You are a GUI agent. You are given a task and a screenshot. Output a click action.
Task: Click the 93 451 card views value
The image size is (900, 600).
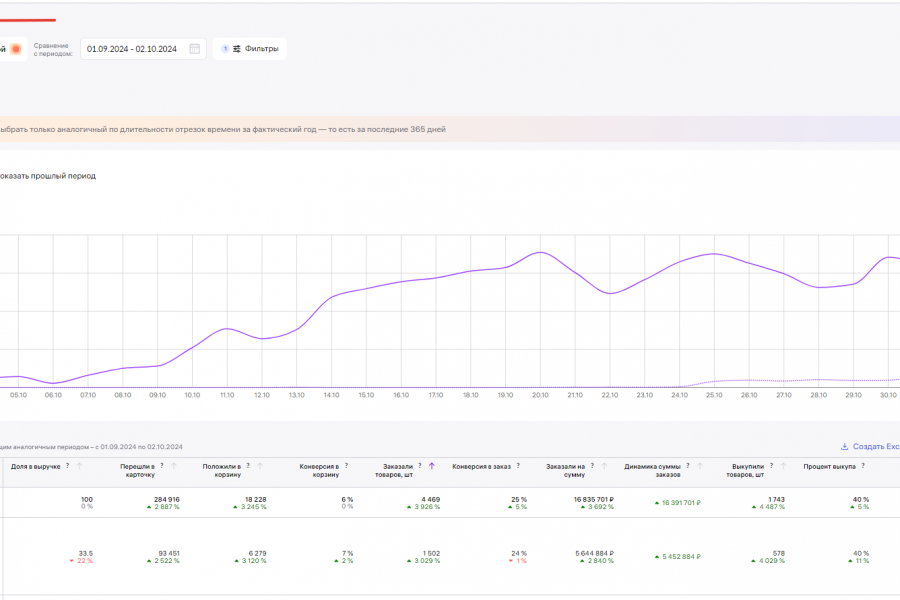(x=169, y=553)
